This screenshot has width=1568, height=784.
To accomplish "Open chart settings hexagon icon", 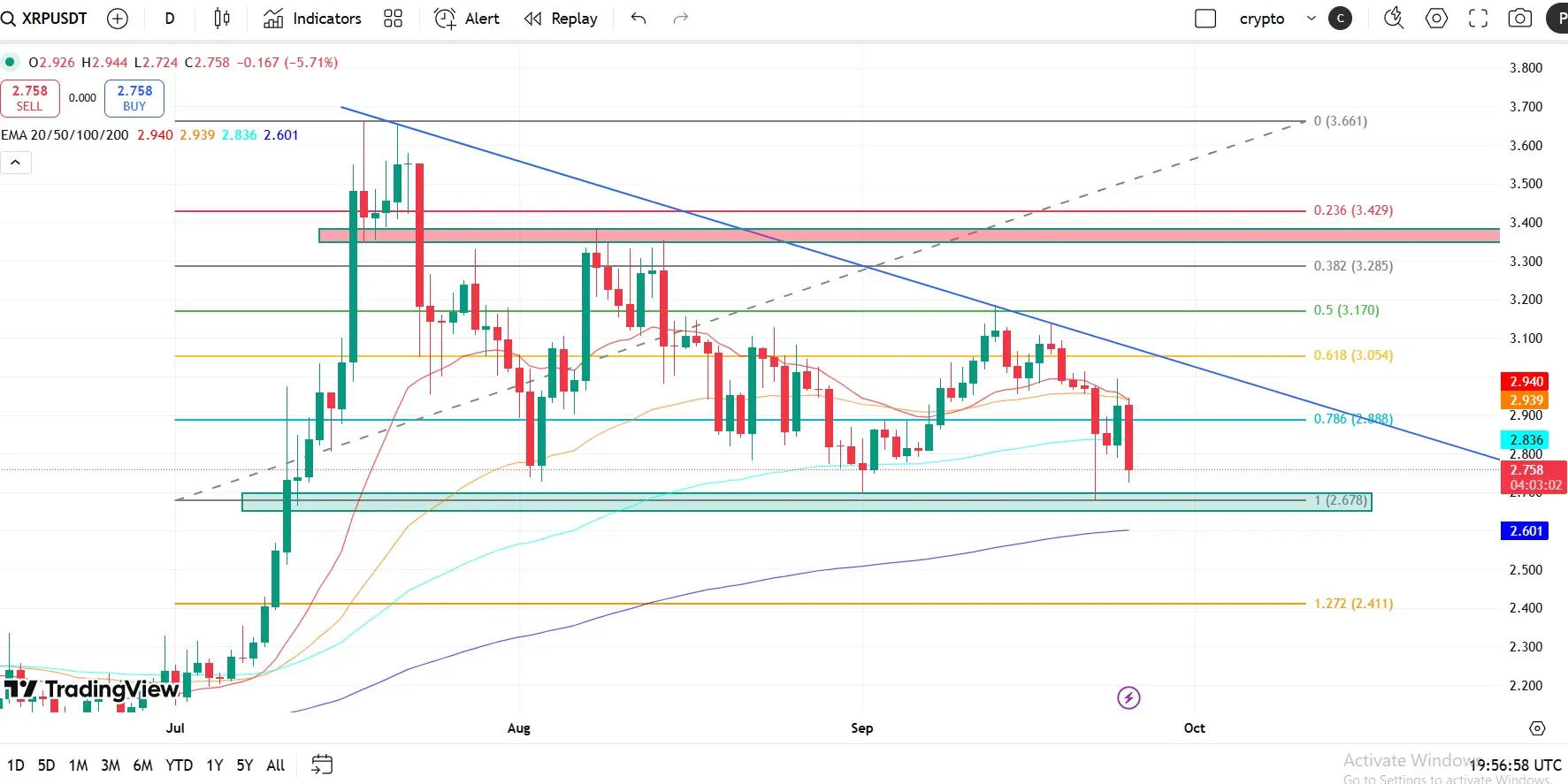I will point(1436,19).
